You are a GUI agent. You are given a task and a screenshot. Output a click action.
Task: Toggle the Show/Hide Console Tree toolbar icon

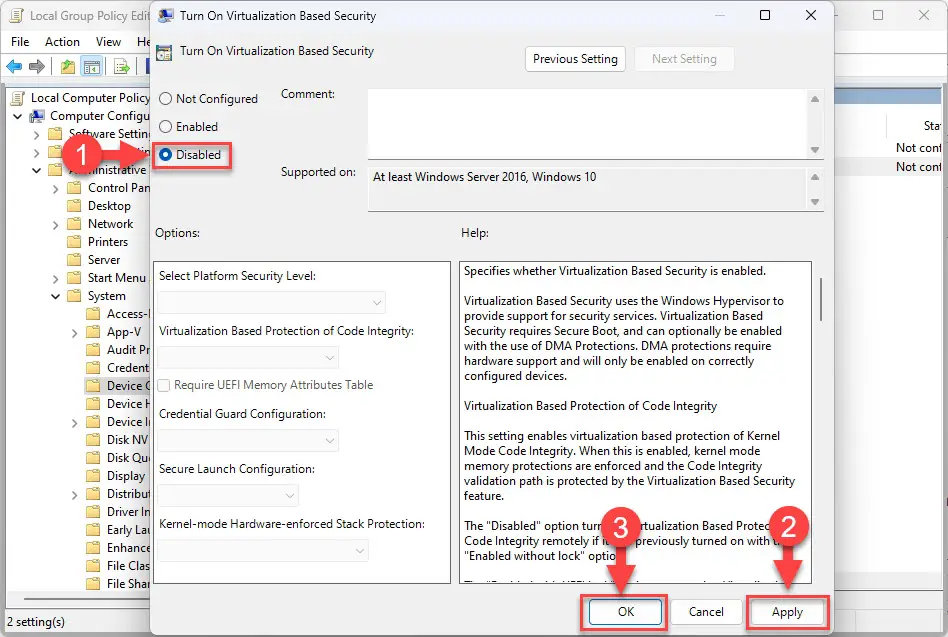[x=92, y=66]
